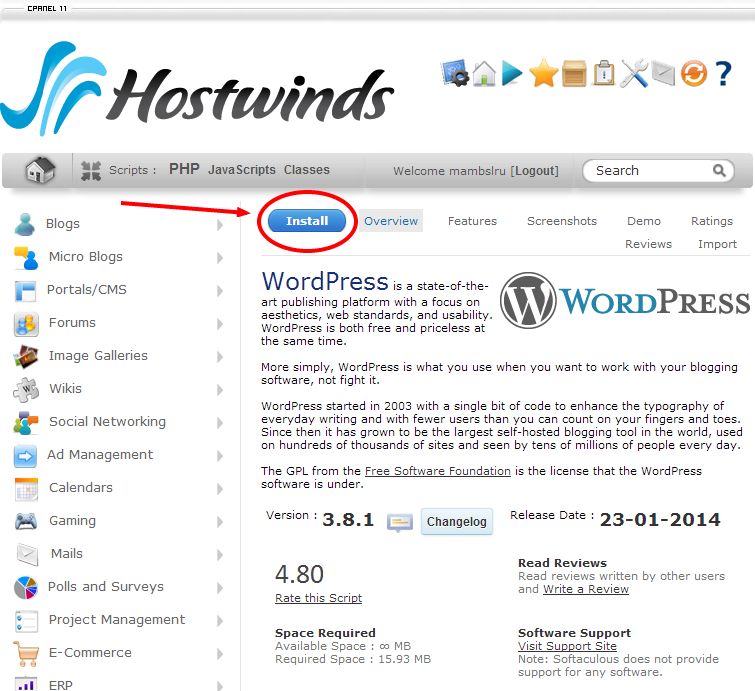This screenshot has height=691, width=755.
Task: Open the Changelog button
Action: (456, 522)
